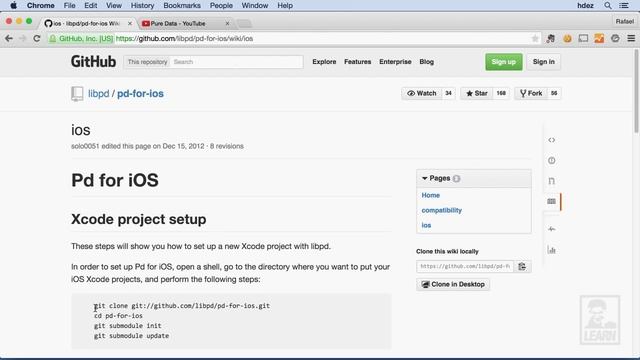
Task: Open a new tab button
Action: (244, 24)
